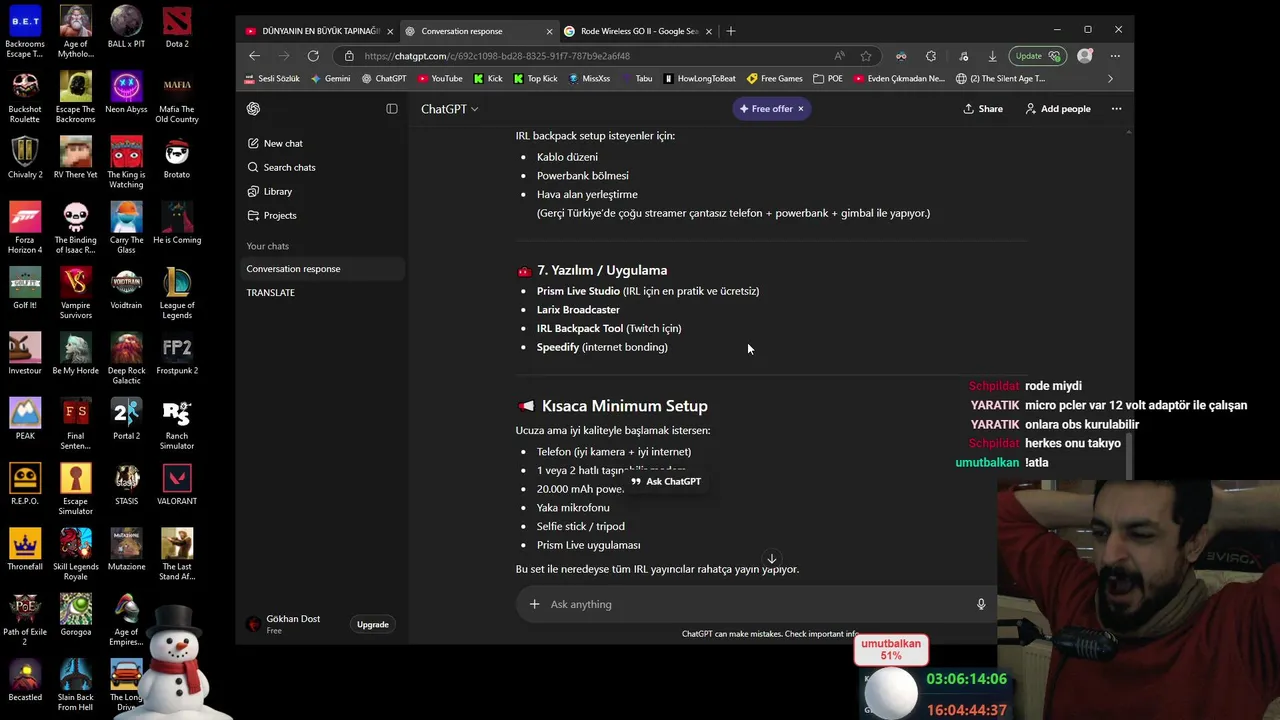Launch VALORANT desktop shortcut
Screen dimensions: 1280x720
click(x=177, y=484)
